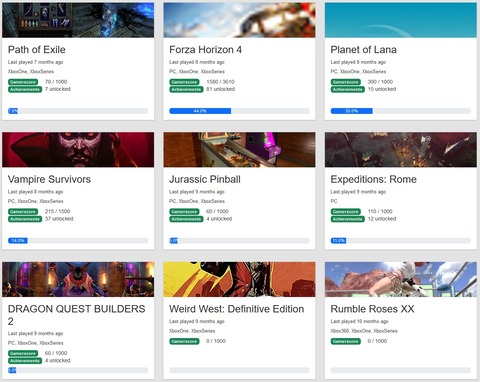Click the Vampire Survivors title
Image resolution: width=480 pixels, height=382 pixels.
[49, 179]
